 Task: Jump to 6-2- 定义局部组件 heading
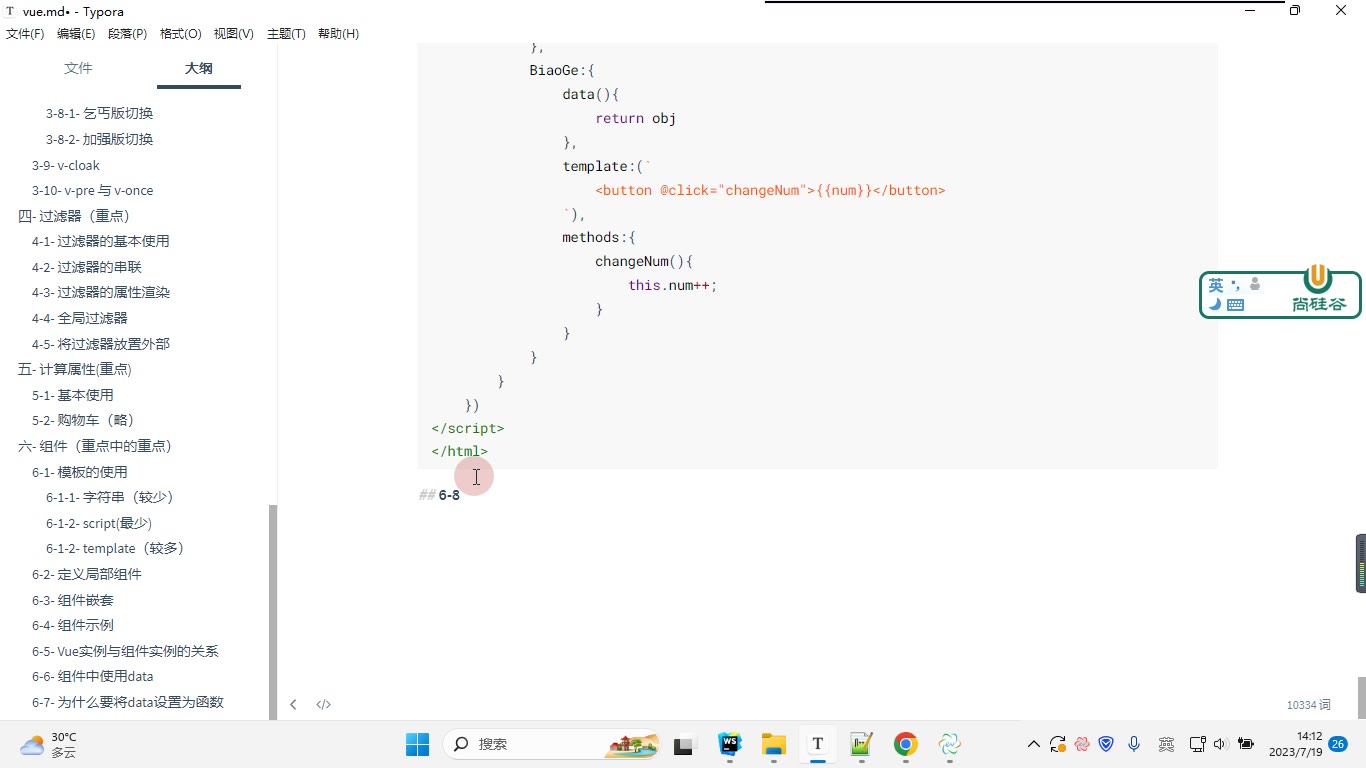tap(87, 574)
